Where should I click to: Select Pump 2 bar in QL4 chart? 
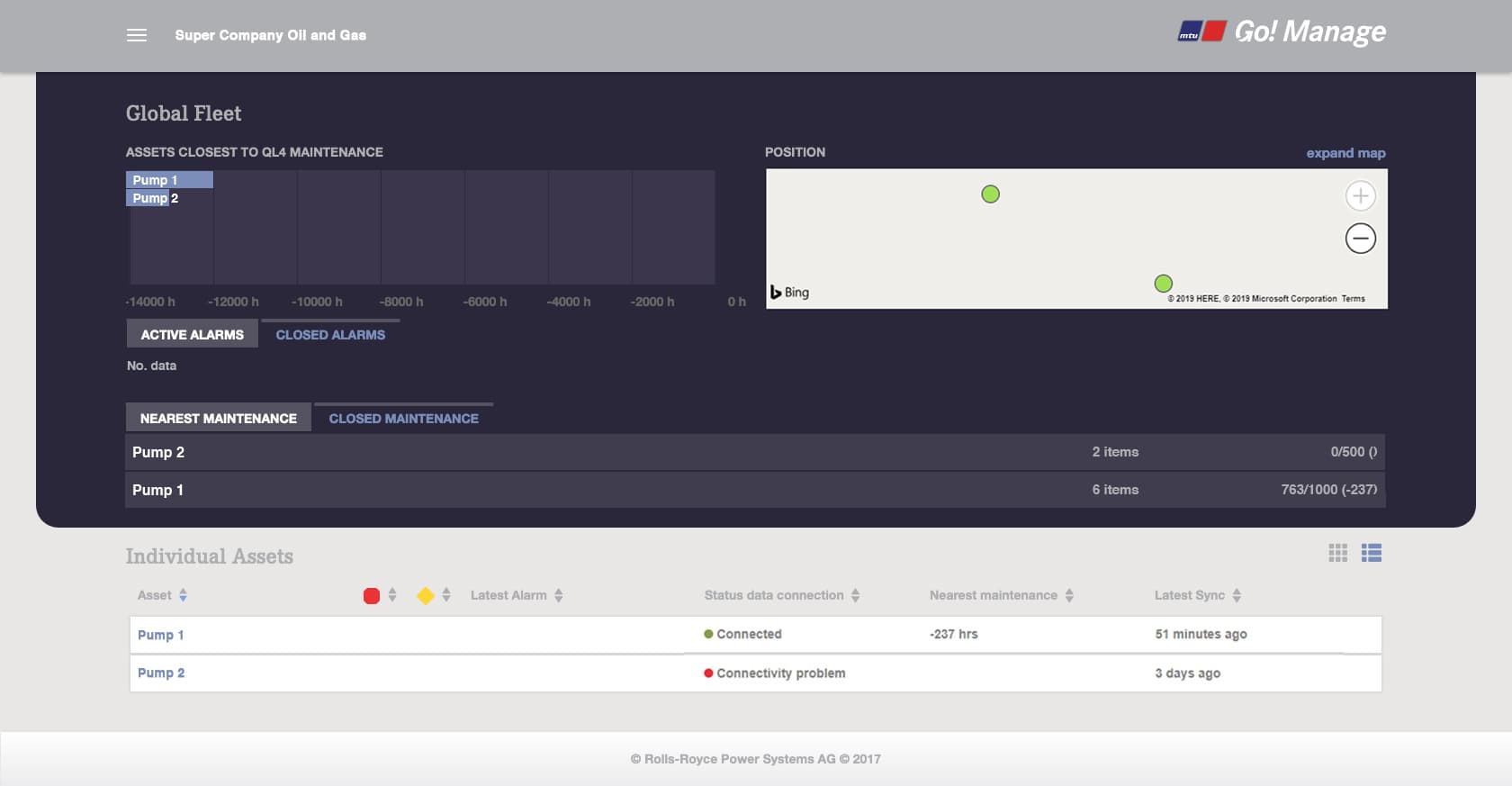[x=148, y=198]
